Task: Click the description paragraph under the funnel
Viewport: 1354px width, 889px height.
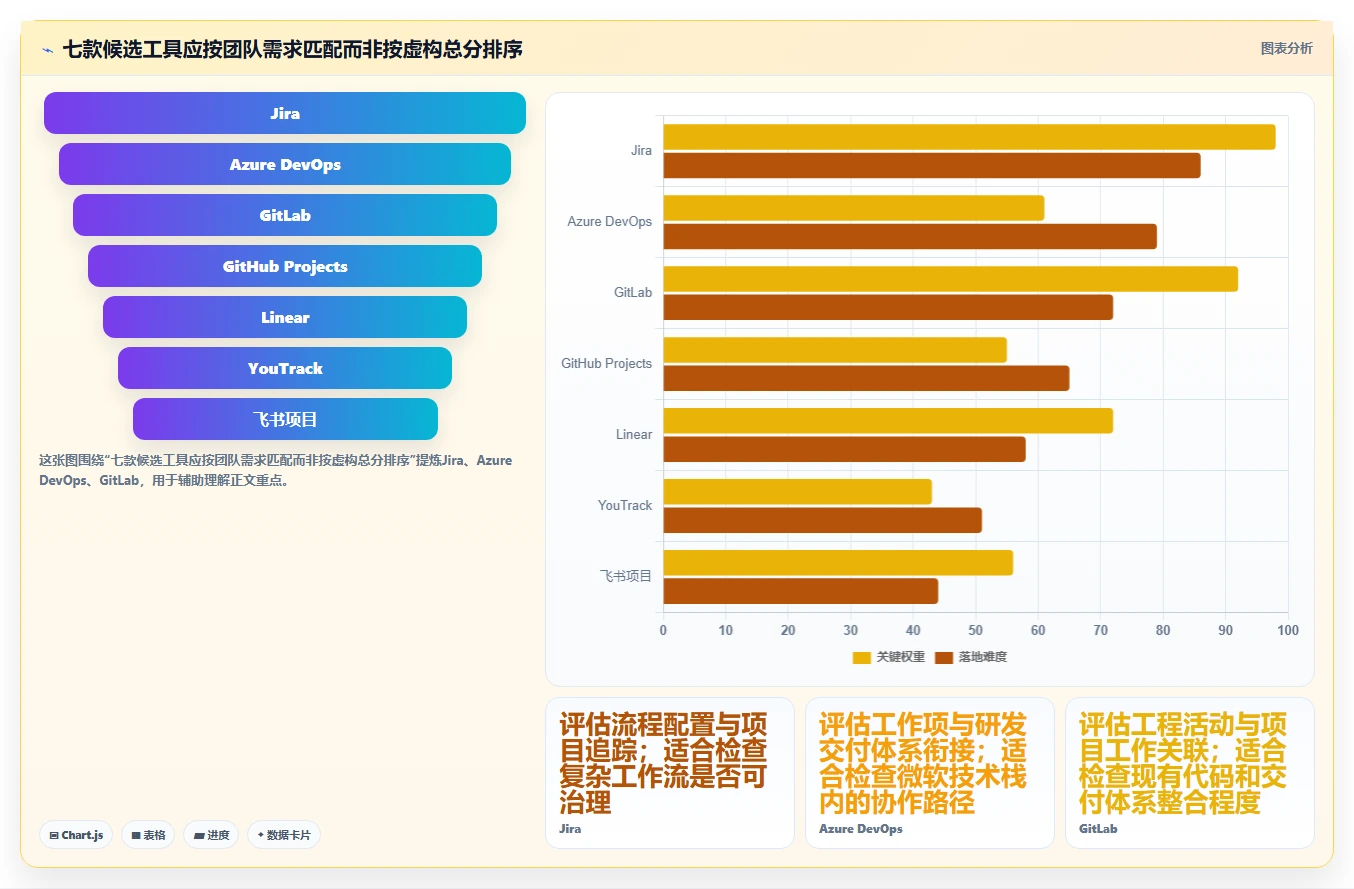Action: (x=275, y=471)
